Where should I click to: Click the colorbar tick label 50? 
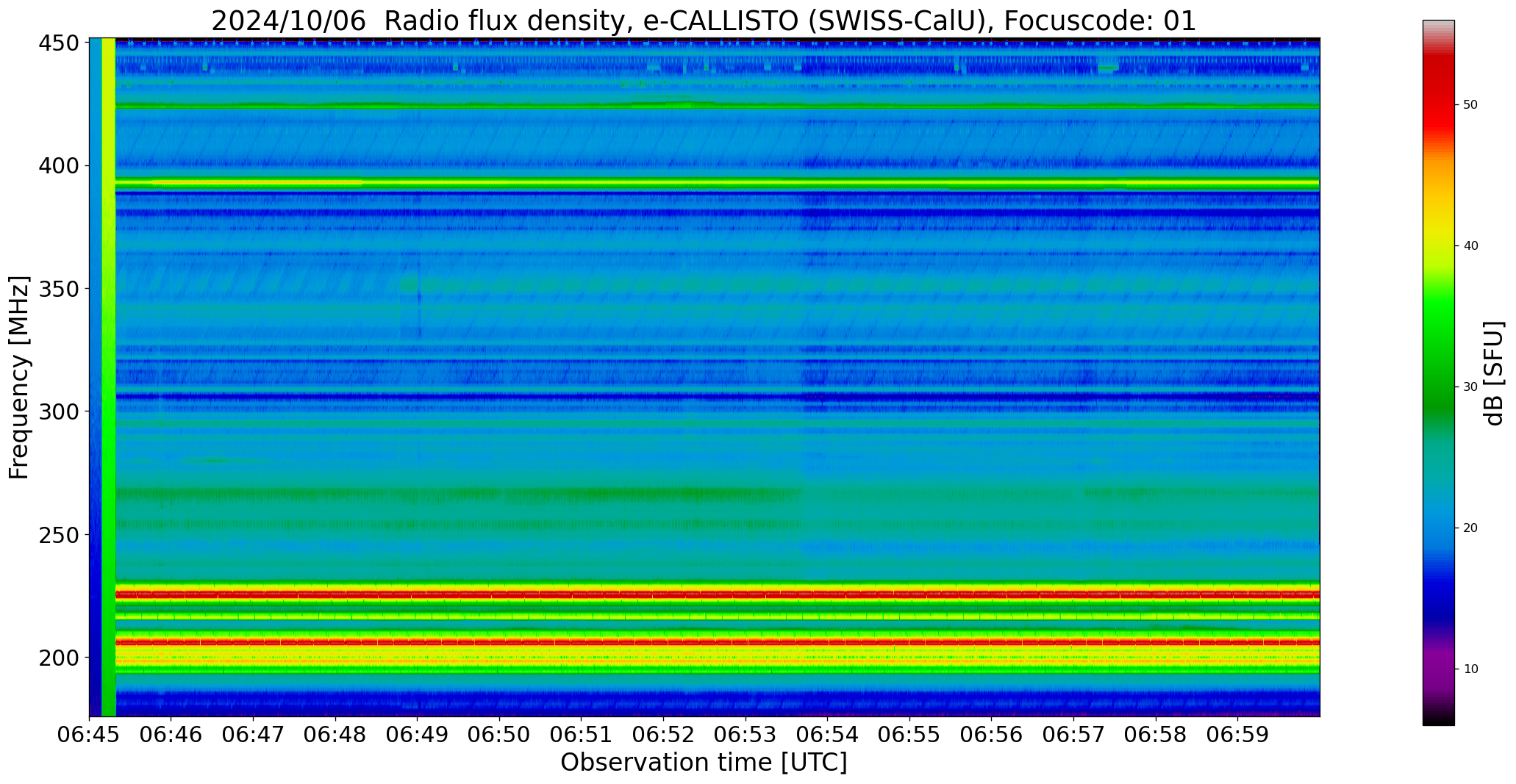[1470, 105]
